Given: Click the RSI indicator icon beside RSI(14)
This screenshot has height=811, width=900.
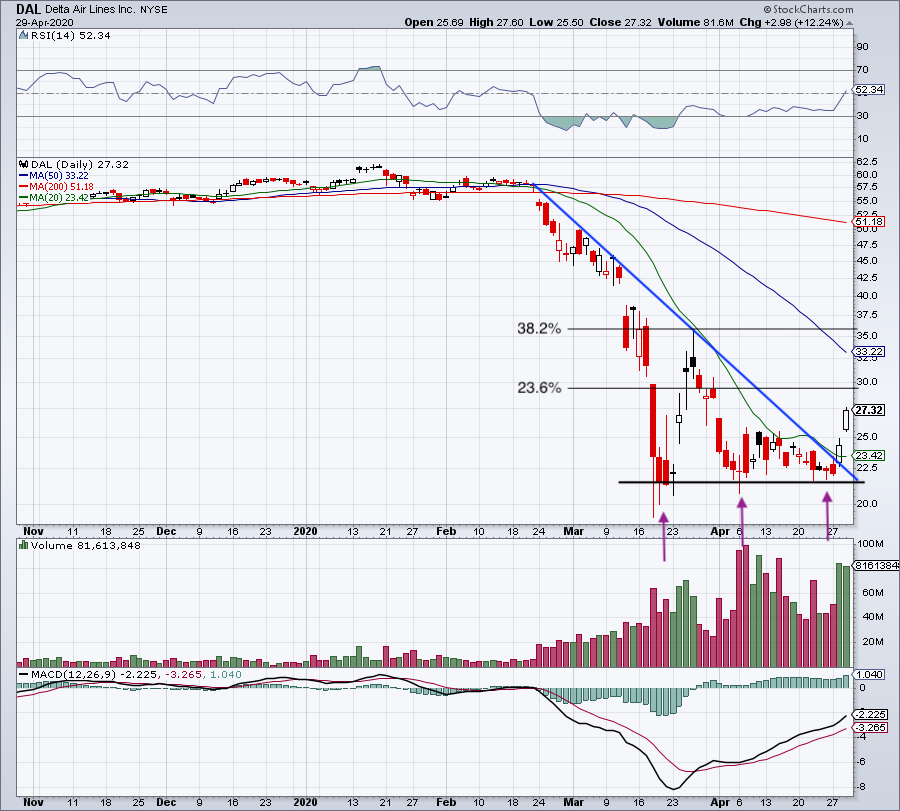Looking at the screenshot, I should (x=24, y=36).
